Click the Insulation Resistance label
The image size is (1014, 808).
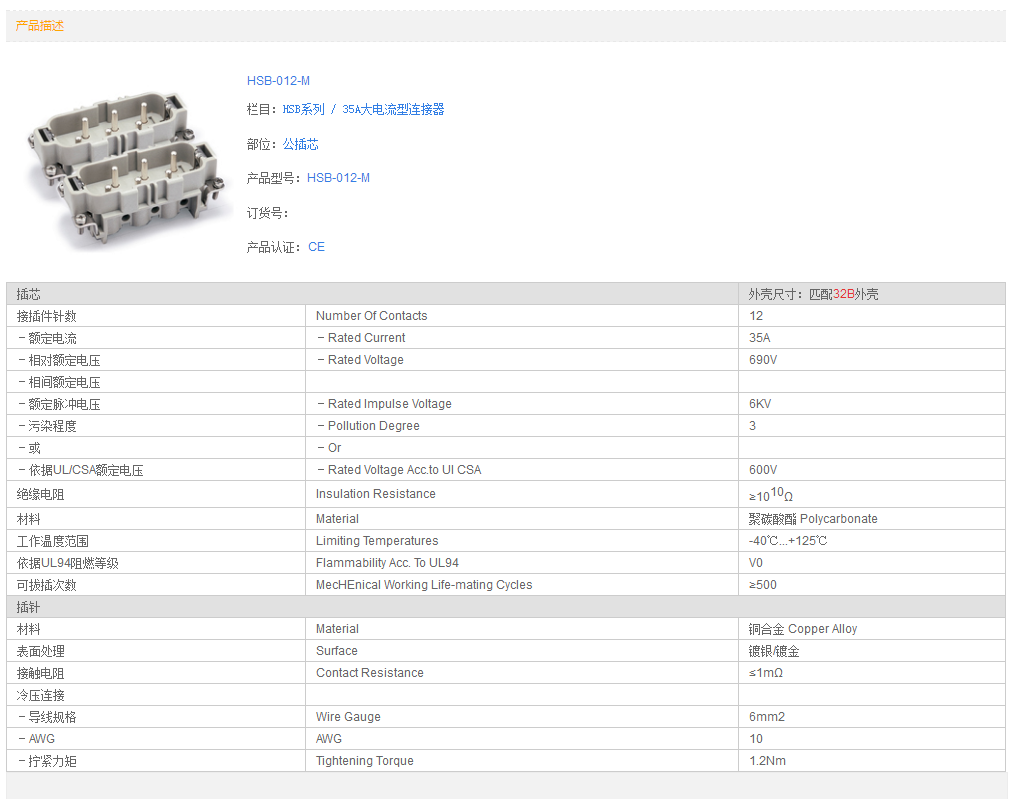point(375,494)
